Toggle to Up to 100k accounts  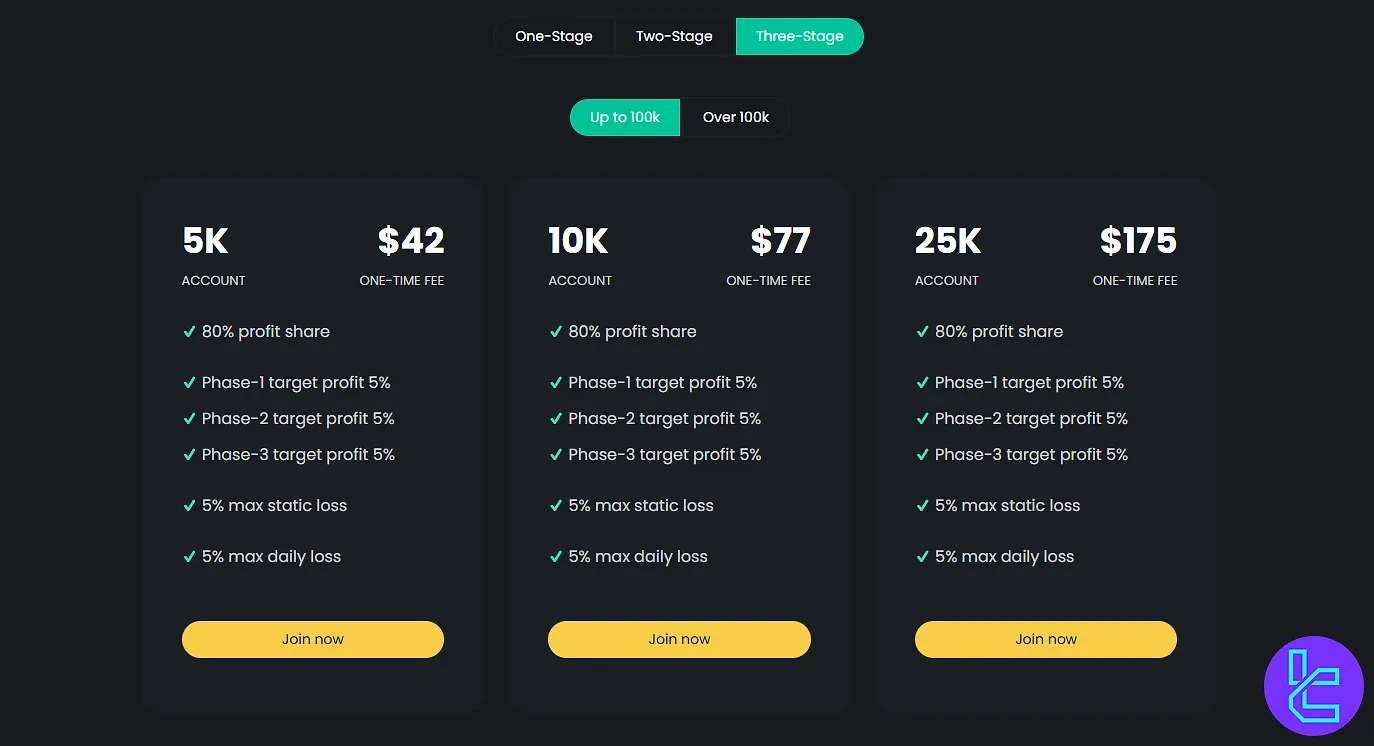click(x=625, y=117)
